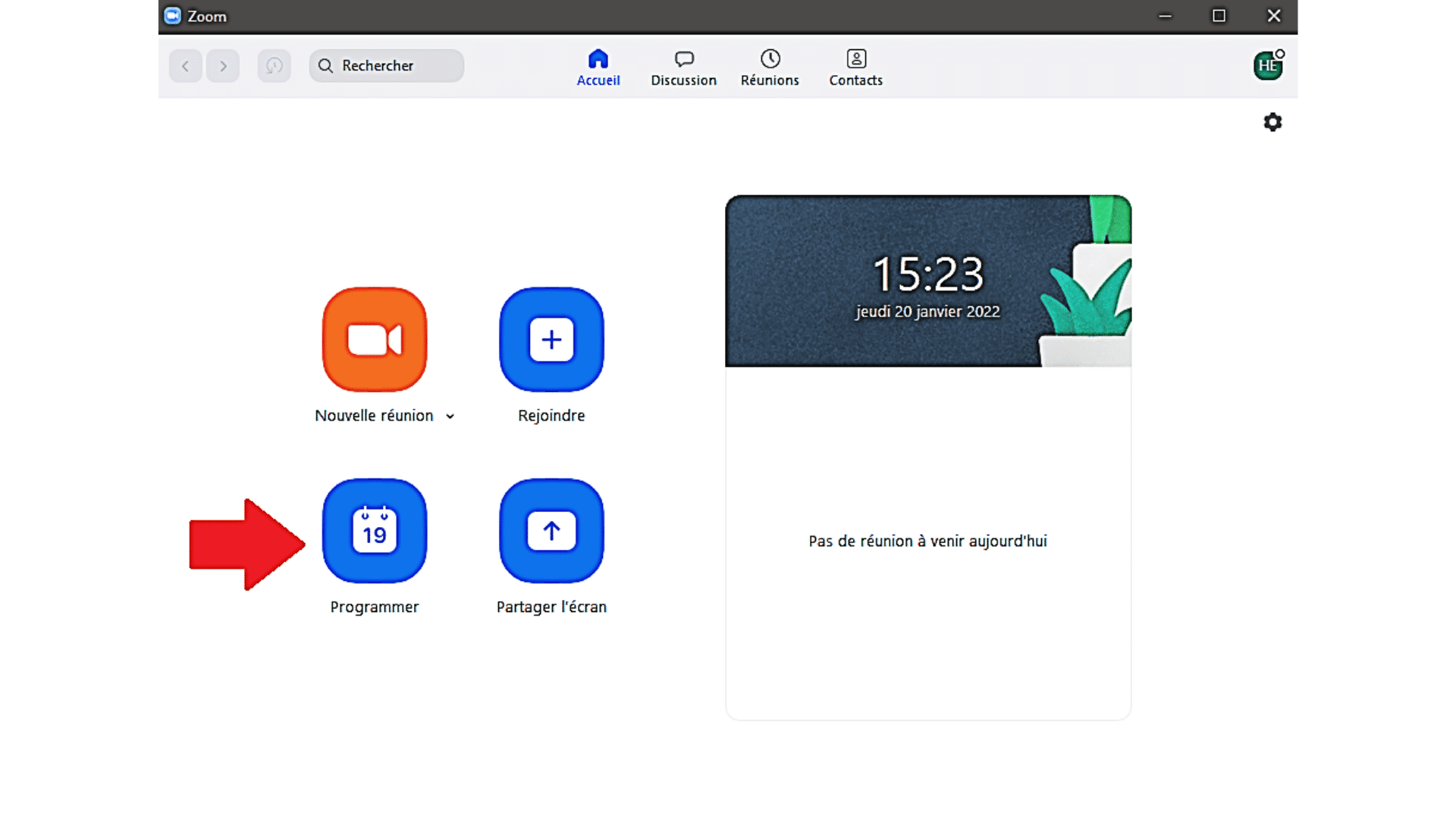Minimize the Zoom window

coord(1165,16)
